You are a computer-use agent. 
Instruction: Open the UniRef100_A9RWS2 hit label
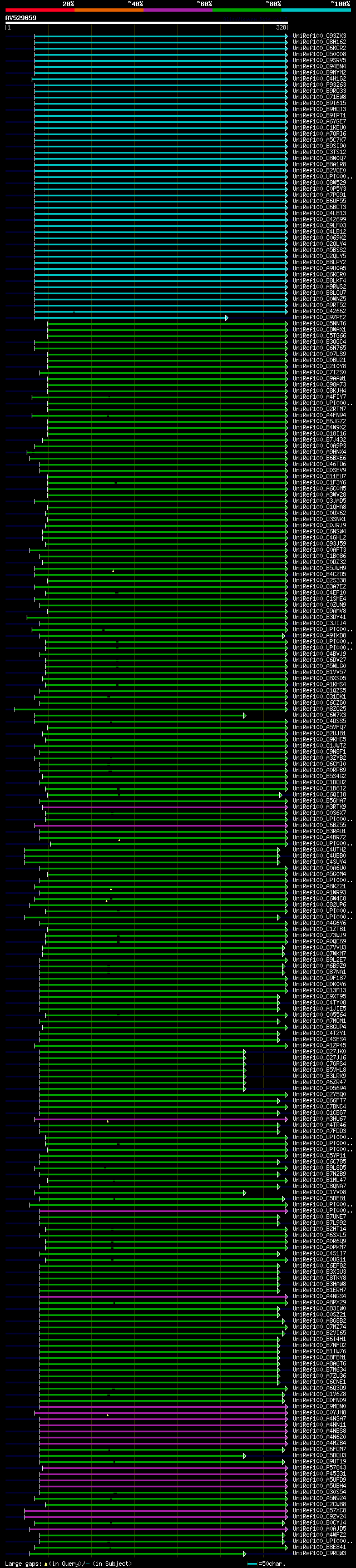(319, 286)
